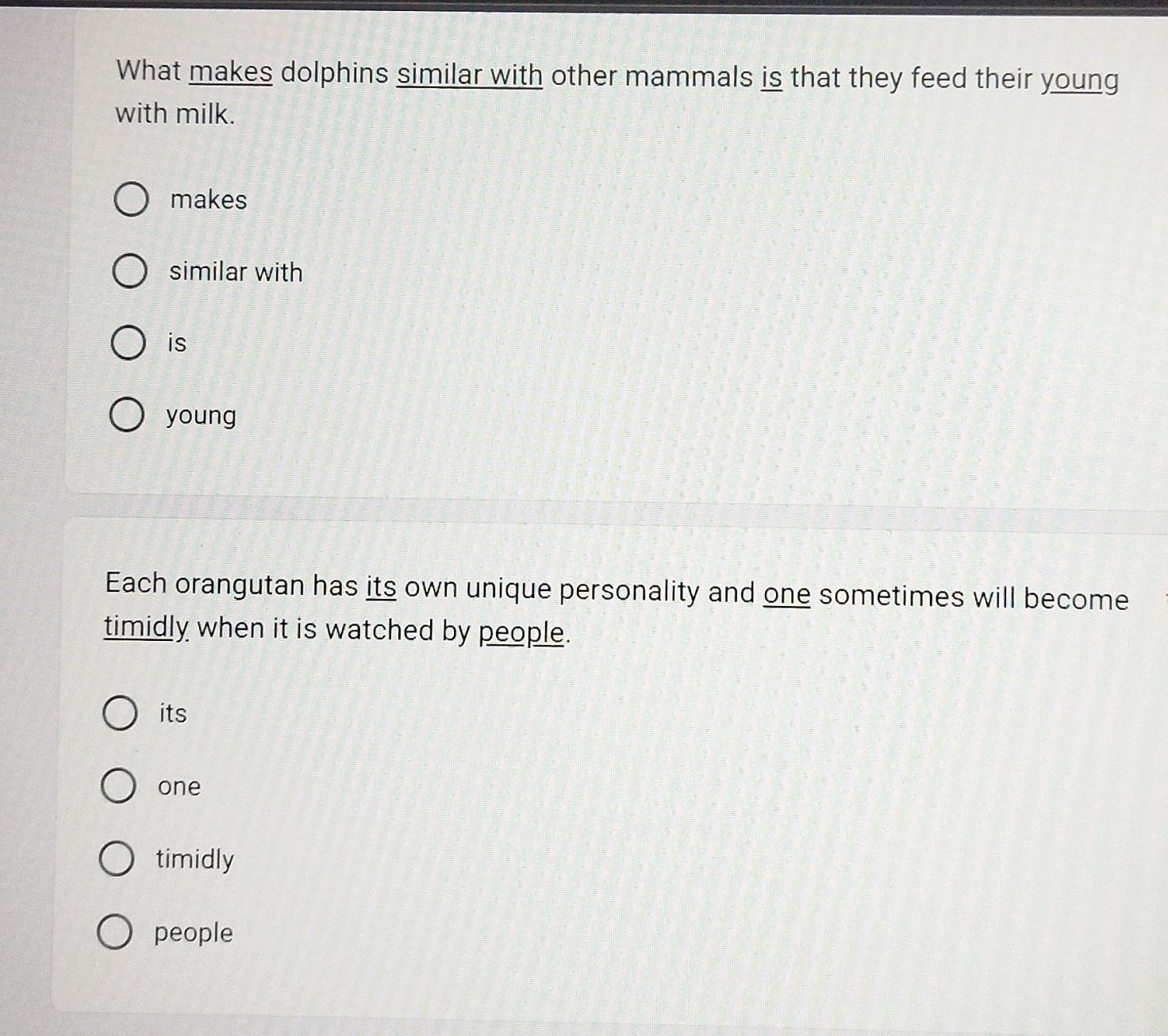
Task: Select the radio circle next to "its"
Action: click(120, 712)
